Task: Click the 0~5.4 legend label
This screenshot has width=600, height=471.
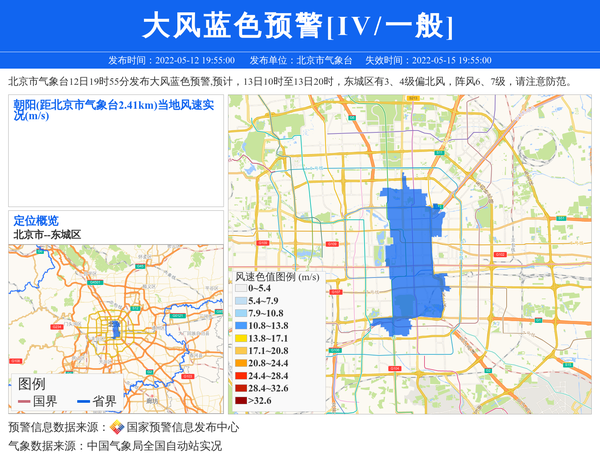Action: click(x=259, y=288)
